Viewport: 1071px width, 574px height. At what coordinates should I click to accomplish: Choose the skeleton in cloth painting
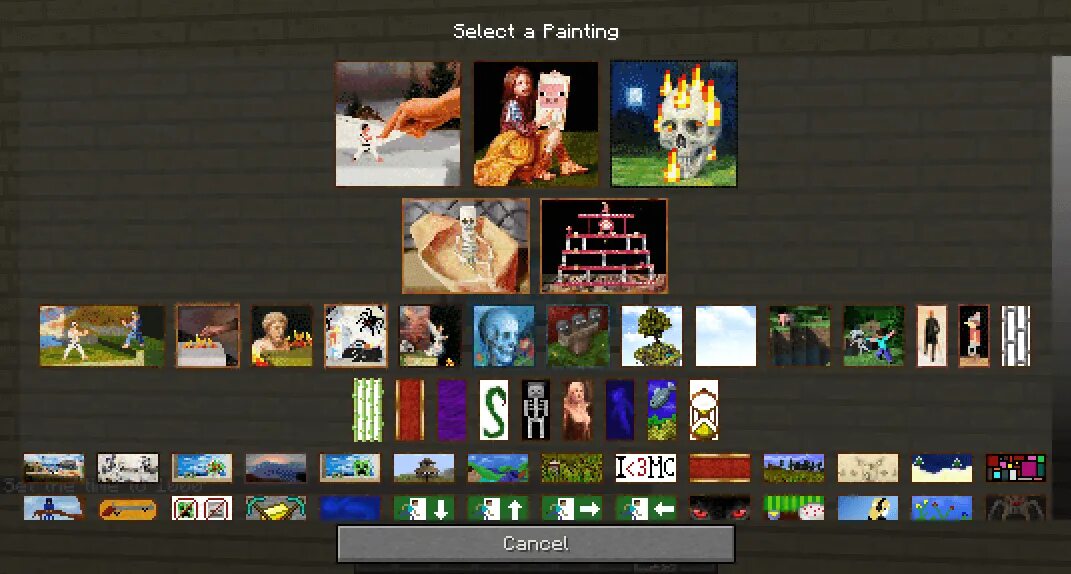(466, 246)
